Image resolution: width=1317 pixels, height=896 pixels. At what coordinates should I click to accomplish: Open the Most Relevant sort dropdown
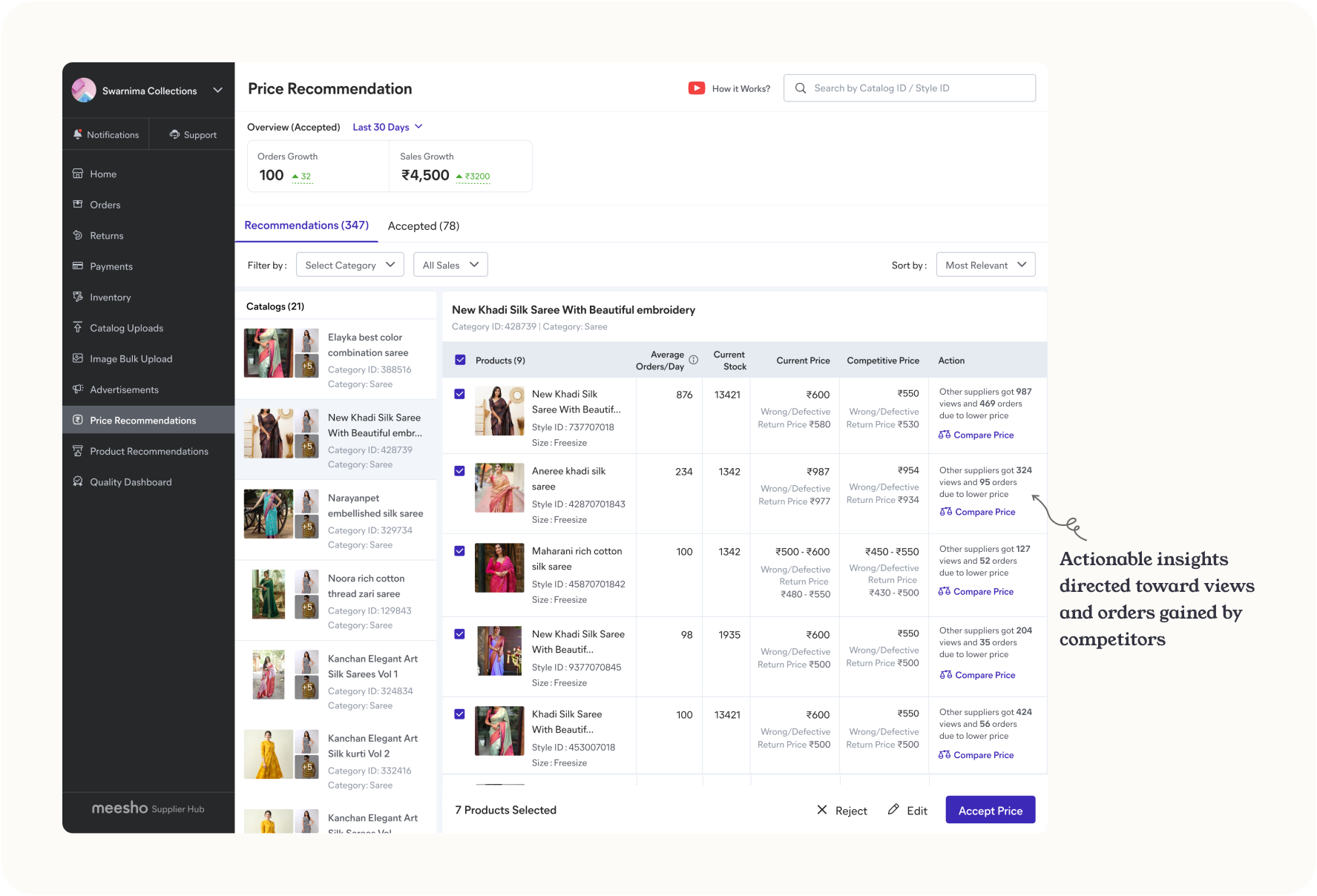(x=985, y=265)
